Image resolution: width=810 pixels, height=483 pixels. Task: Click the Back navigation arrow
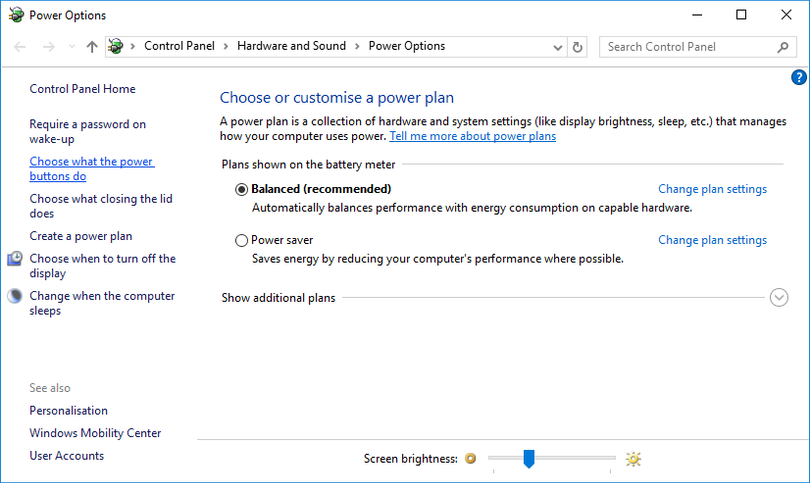21,47
